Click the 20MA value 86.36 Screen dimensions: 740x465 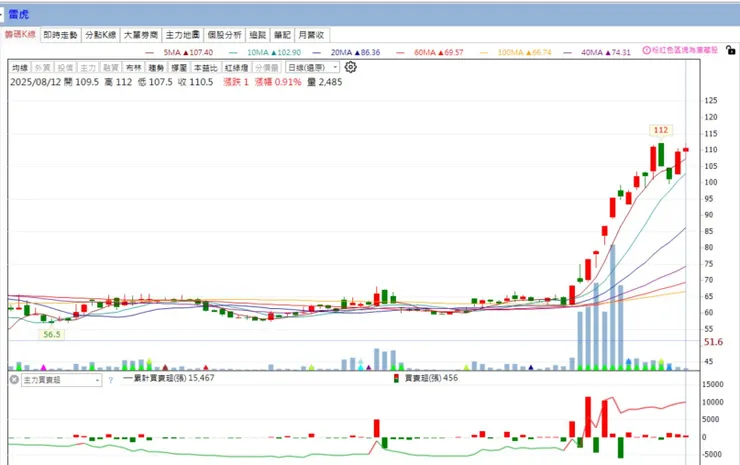click(x=370, y=52)
